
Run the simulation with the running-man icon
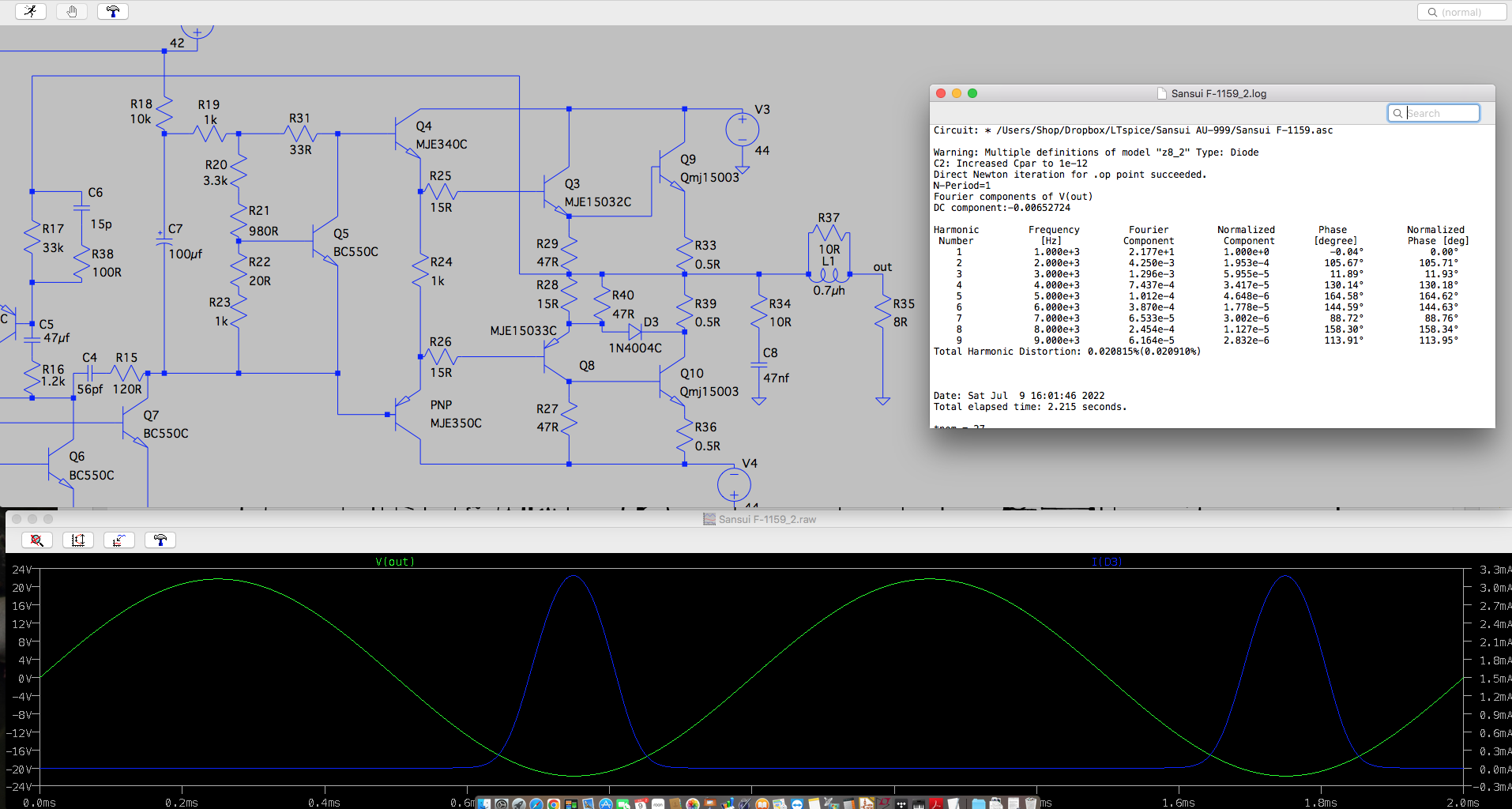click(x=31, y=11)
